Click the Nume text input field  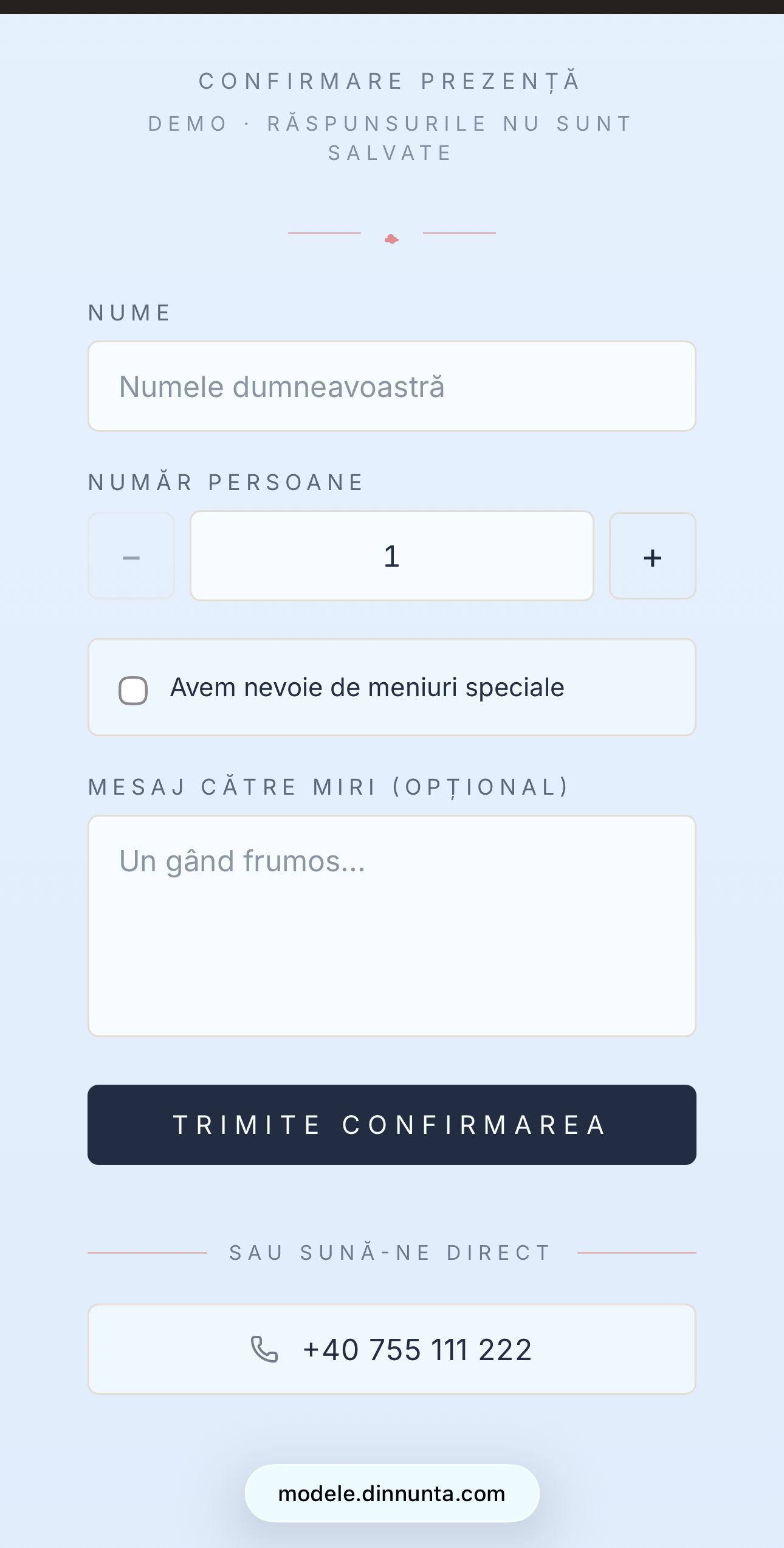[x=392, y=386]
